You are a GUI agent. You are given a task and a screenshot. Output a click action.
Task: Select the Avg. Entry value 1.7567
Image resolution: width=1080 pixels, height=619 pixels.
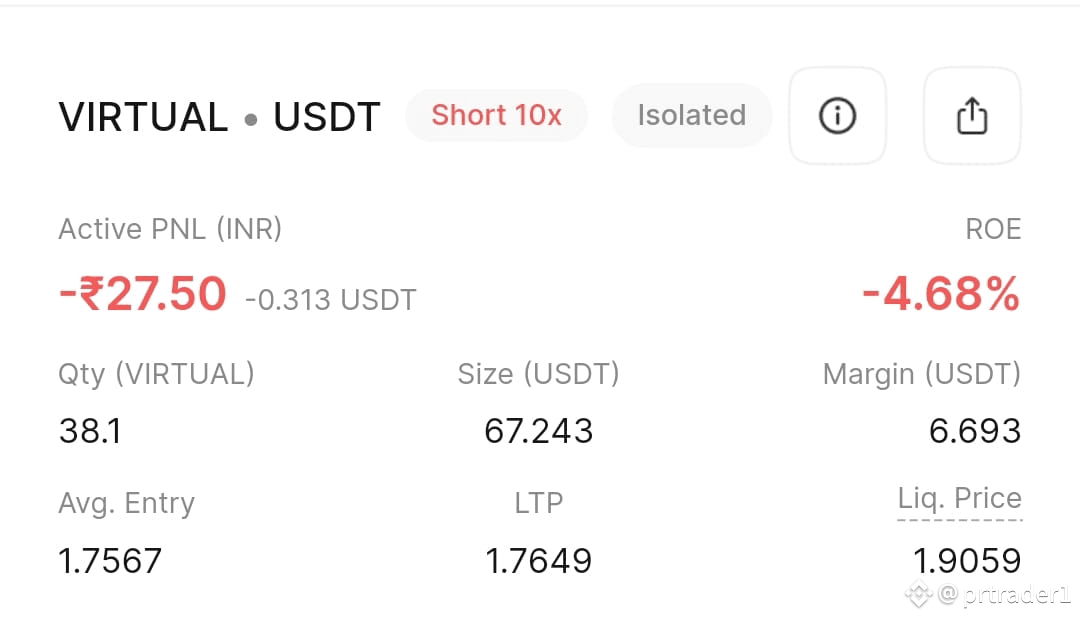click(x=110, y=560)
